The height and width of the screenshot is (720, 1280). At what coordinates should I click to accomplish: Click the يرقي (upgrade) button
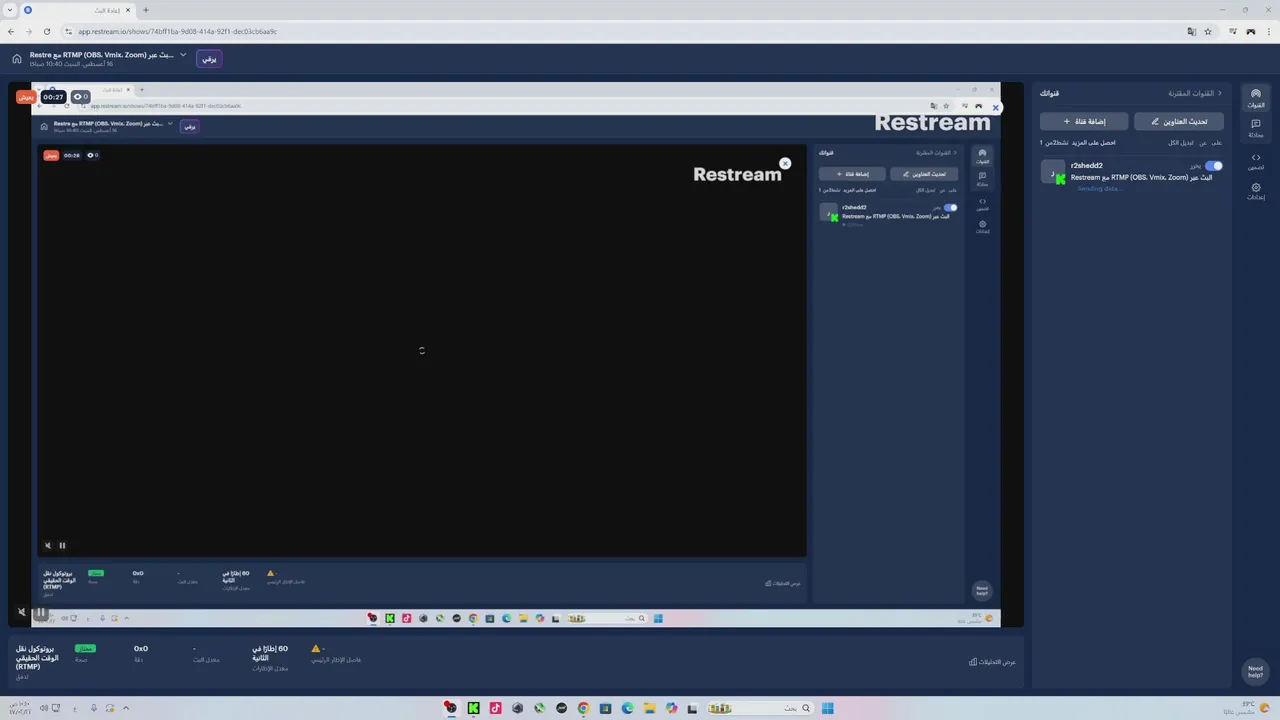pyautogui.click(x=209, y=59)
